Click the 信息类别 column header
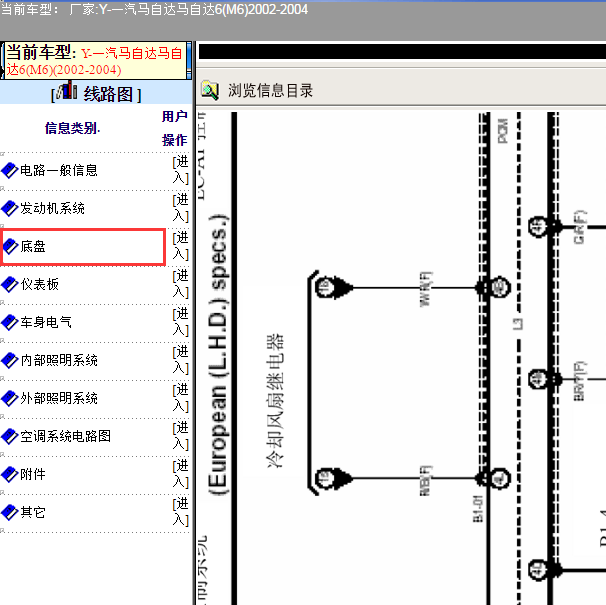Viewport: 606px width, 605px height. [72, 128]
